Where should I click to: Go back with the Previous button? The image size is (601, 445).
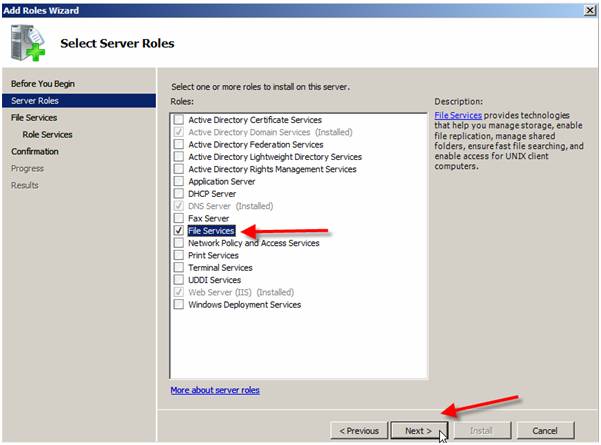point(359,431)
